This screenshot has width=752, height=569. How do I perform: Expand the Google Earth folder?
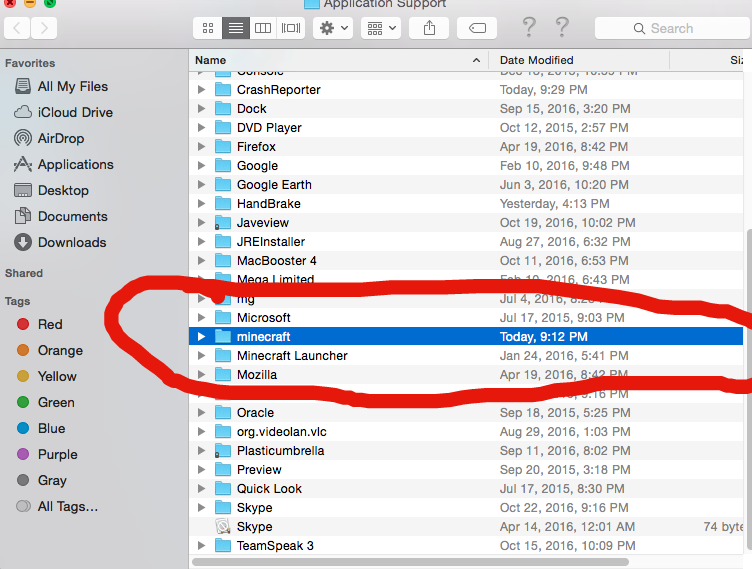point(201,185)
